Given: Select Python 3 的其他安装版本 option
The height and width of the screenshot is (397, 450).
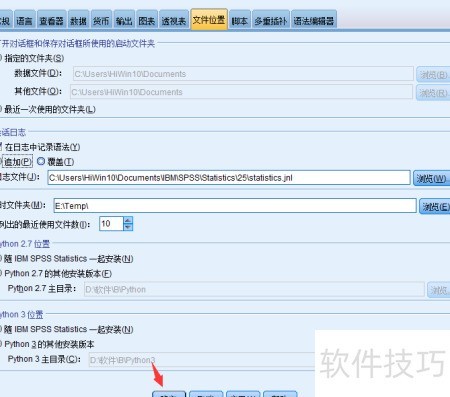Looking at the screenshot, I should coord(47,344).
